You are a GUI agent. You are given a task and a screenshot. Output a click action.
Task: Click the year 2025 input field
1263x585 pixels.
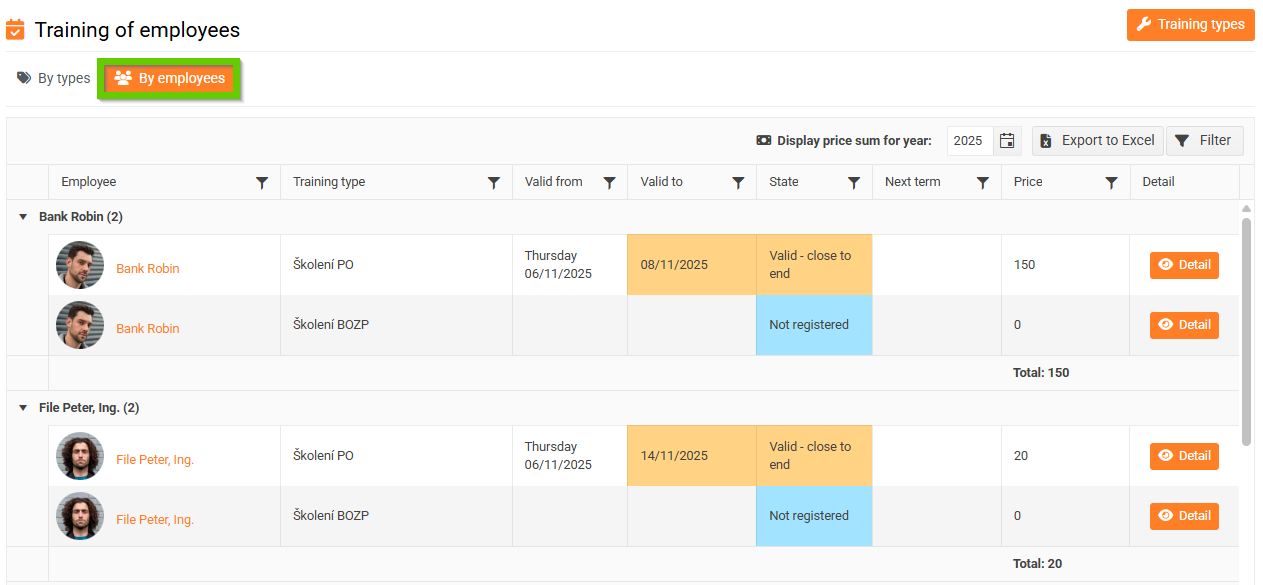pyautogui.click(x=969, y=141)
